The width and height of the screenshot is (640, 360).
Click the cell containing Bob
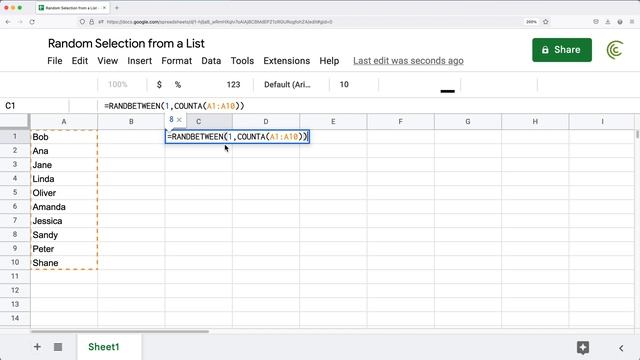pos(64,137)
